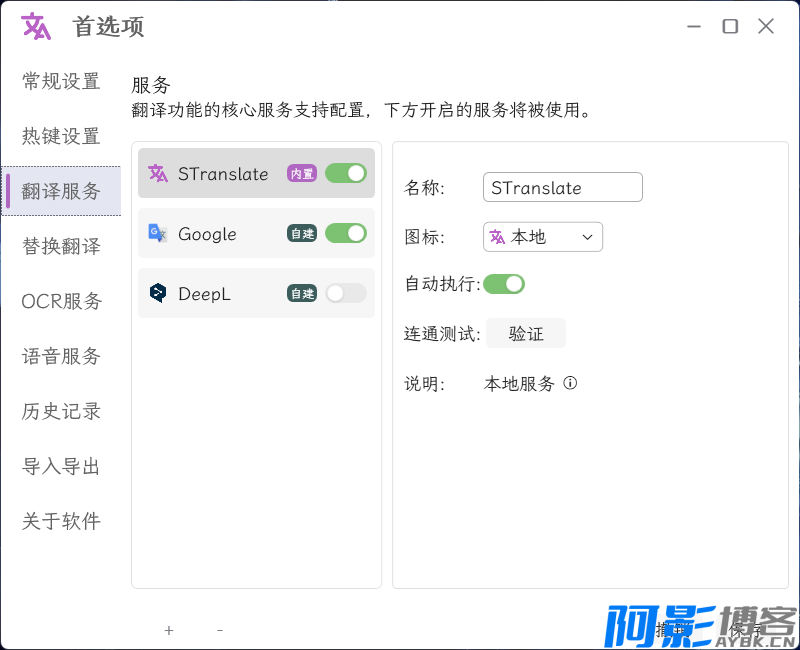Image resolution: width=800 pixels, height=650 pixels.
Task: Go to 替换翻译 section
Action: 61,246
